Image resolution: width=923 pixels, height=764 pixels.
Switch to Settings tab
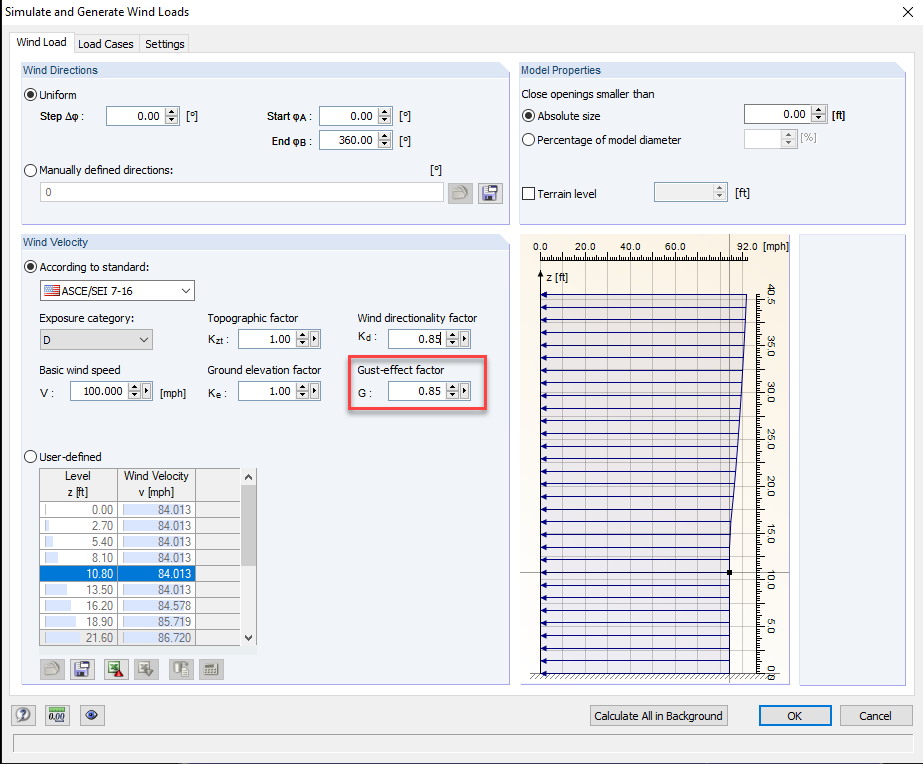point(165,44)
